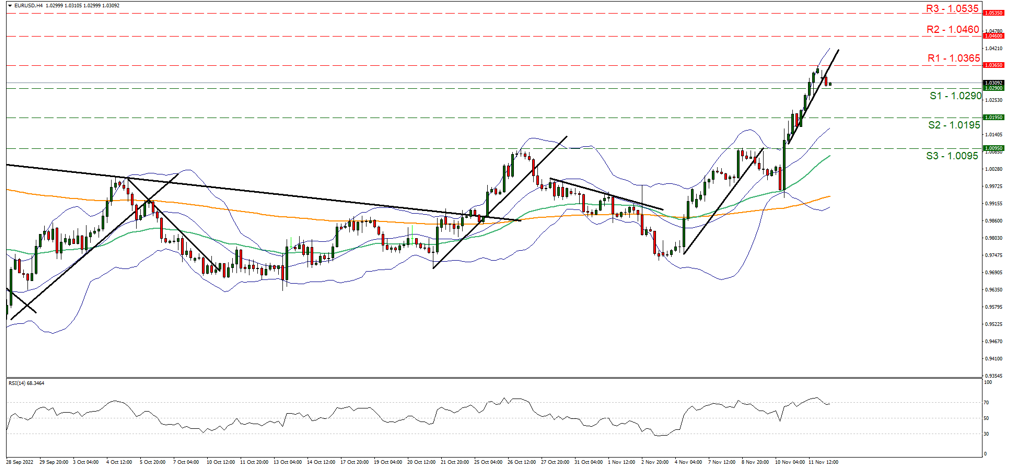Click the red 1.03650 price tag on axis
The width and height of the screenshot is (1013, 475).
994,65
